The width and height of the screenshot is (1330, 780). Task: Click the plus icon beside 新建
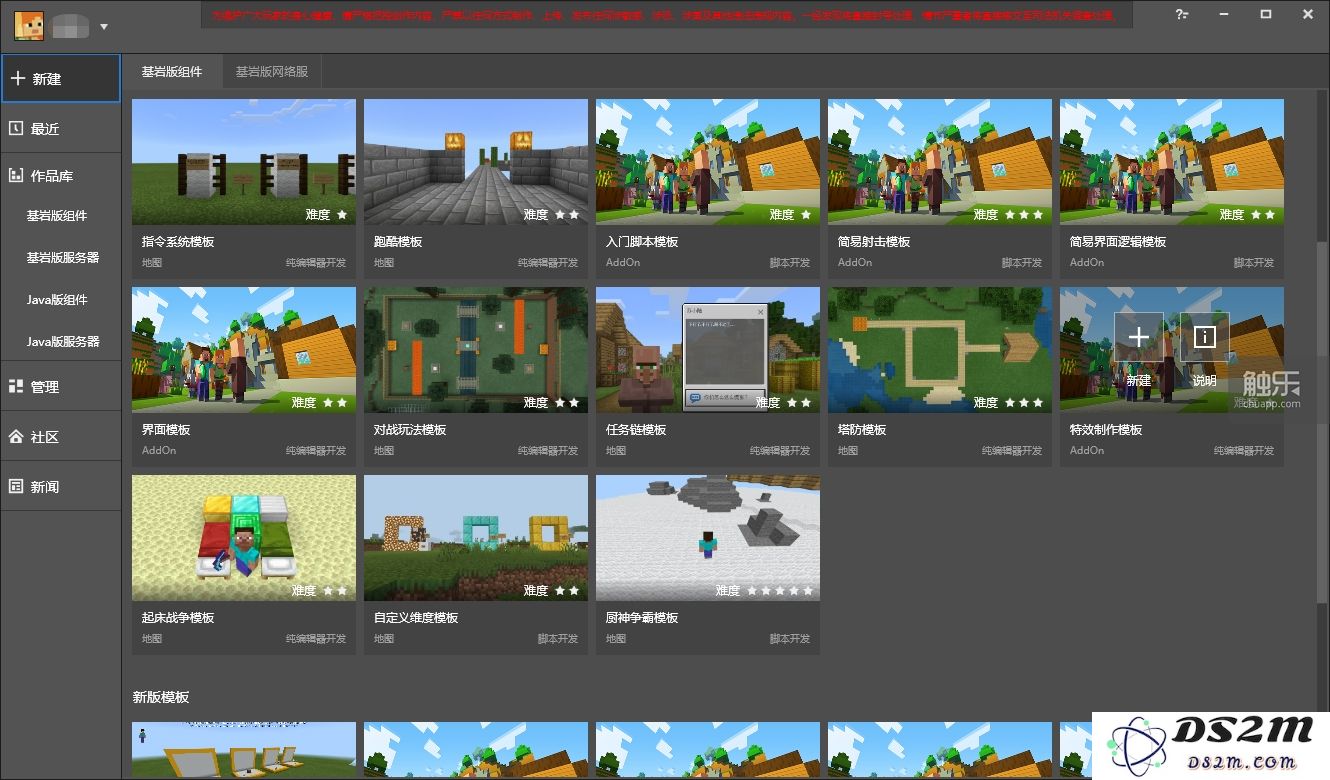click(17, 79)
